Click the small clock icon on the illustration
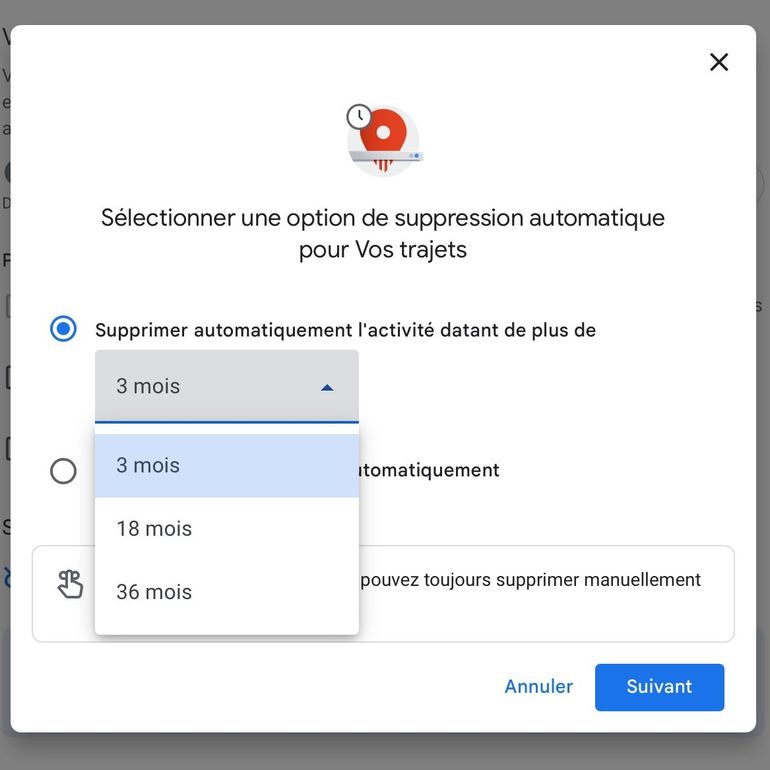 tap(359, 116)
